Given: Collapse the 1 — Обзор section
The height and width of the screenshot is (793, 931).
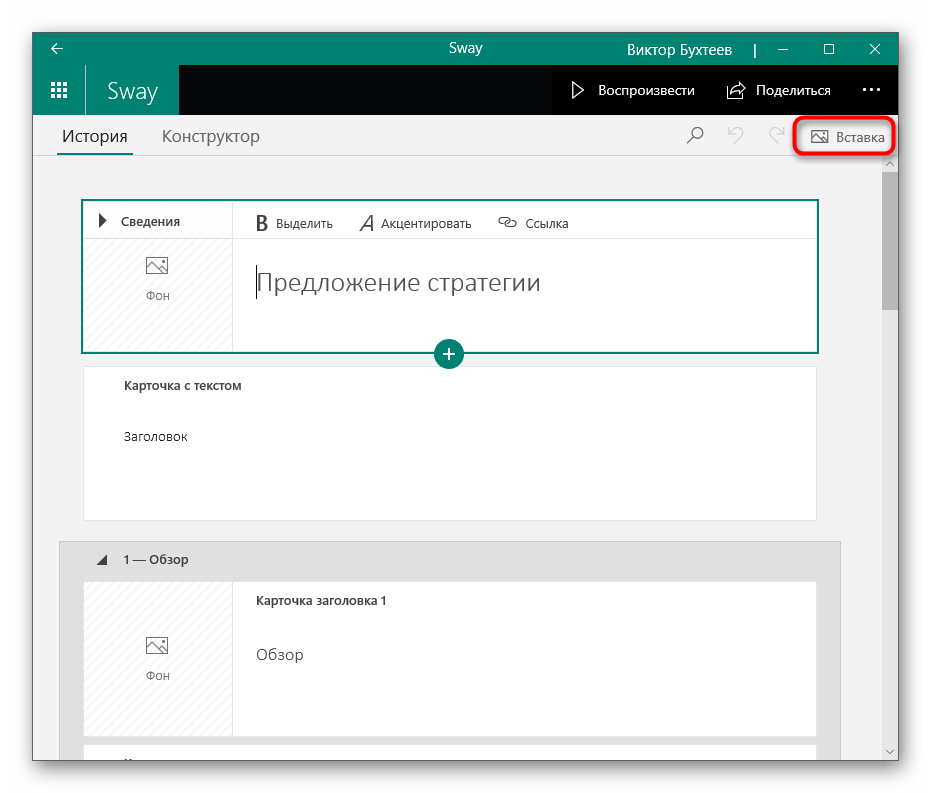Looking at the screenshot, I should tap(102, 560).
